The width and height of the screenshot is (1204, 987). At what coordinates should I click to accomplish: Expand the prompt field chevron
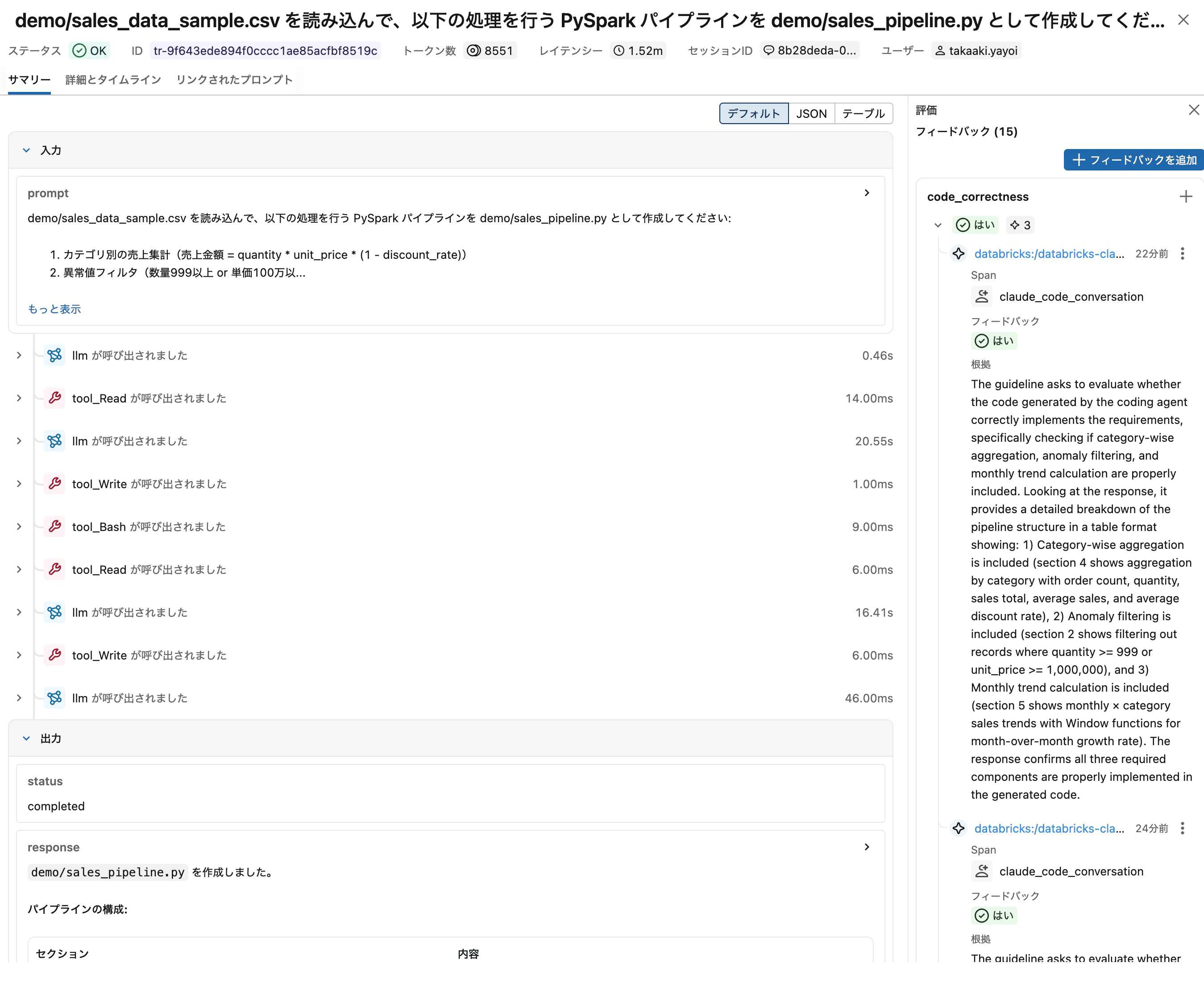click(866, 193)
